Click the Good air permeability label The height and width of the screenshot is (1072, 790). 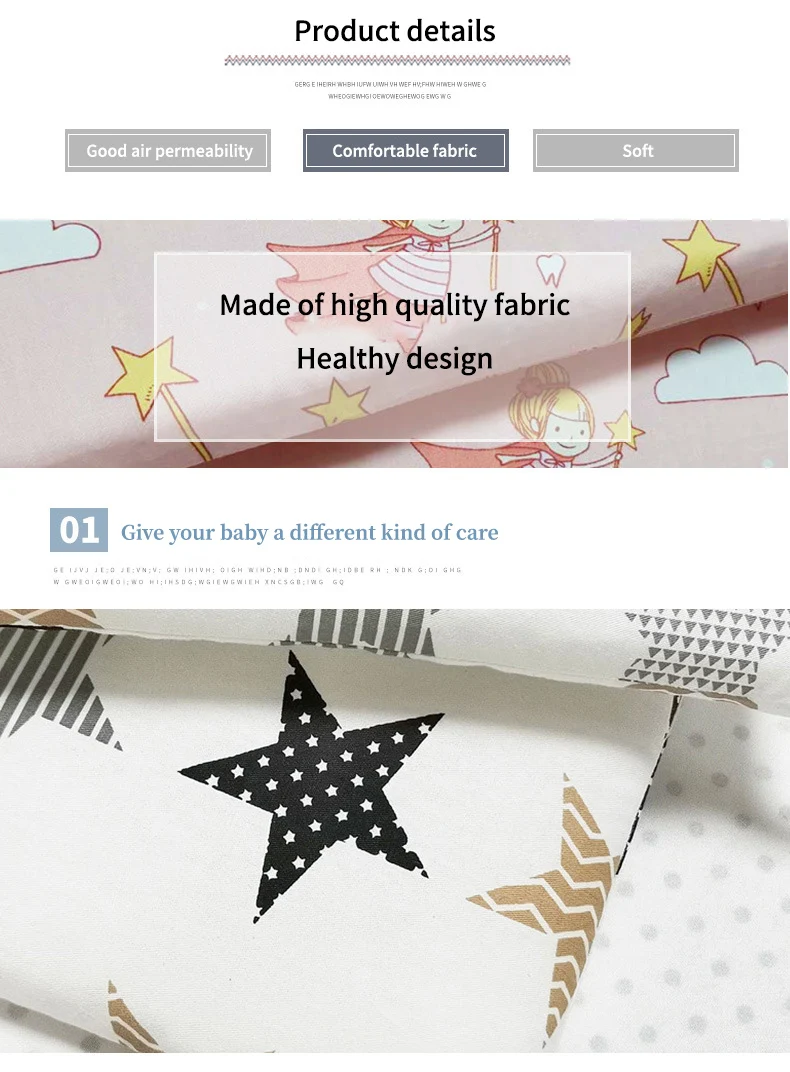[x=168, y=150]
